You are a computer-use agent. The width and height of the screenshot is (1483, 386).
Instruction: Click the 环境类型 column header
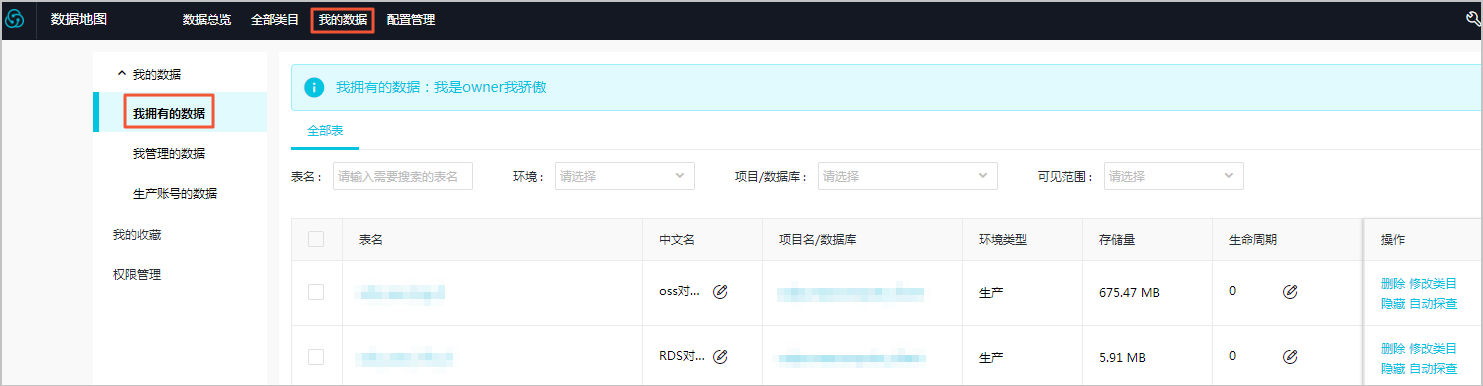pyautogui.click(x=1003, y=240)
